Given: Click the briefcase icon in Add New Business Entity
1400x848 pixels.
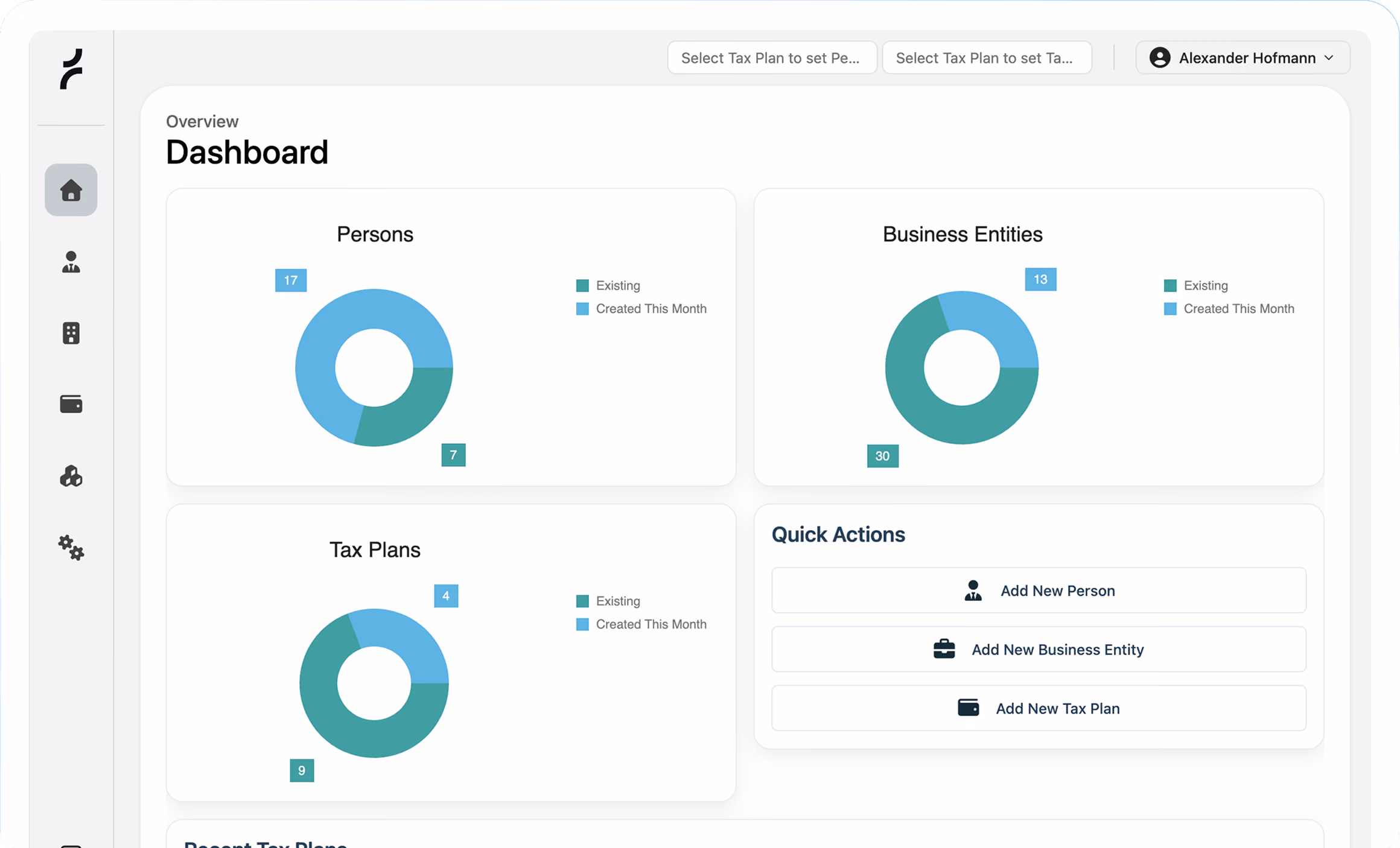Looking at the screenshot, I should 944,649.
